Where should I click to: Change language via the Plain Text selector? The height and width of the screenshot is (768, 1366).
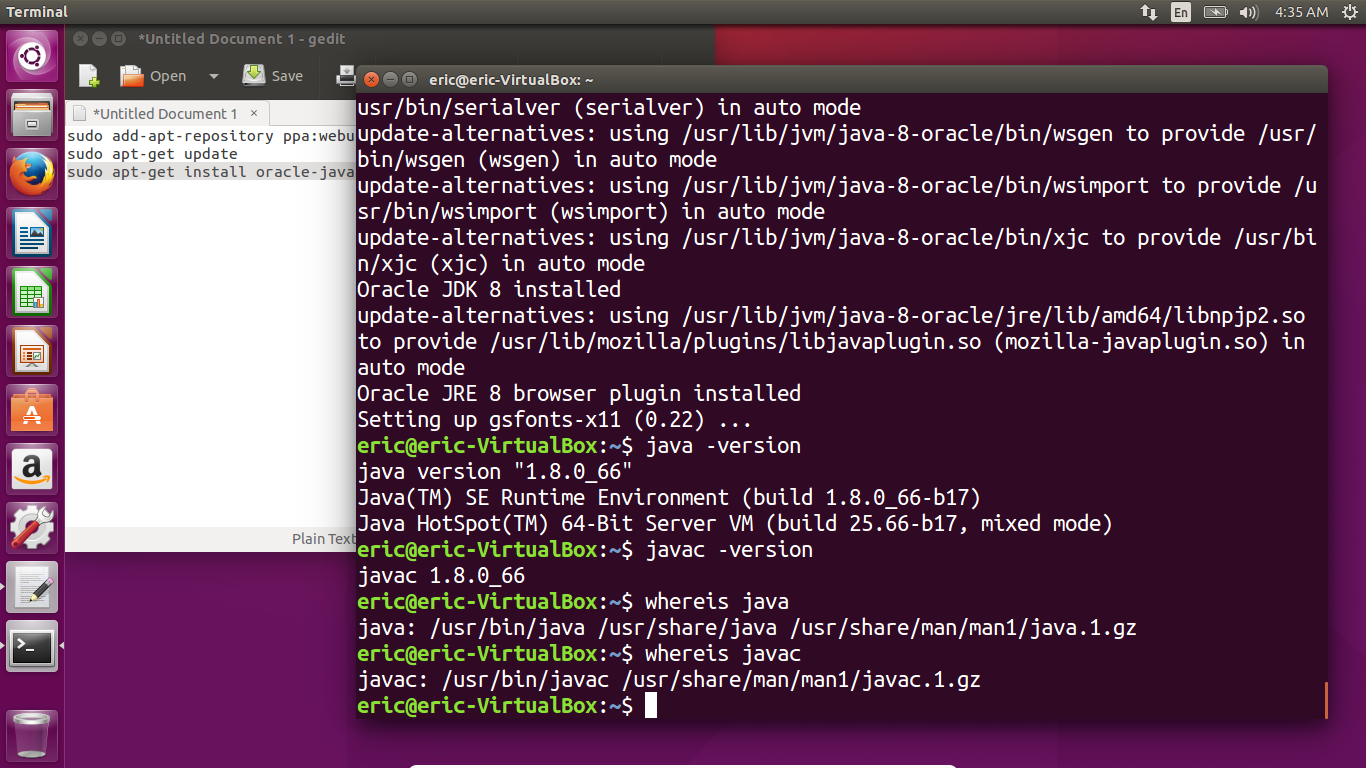323,538
